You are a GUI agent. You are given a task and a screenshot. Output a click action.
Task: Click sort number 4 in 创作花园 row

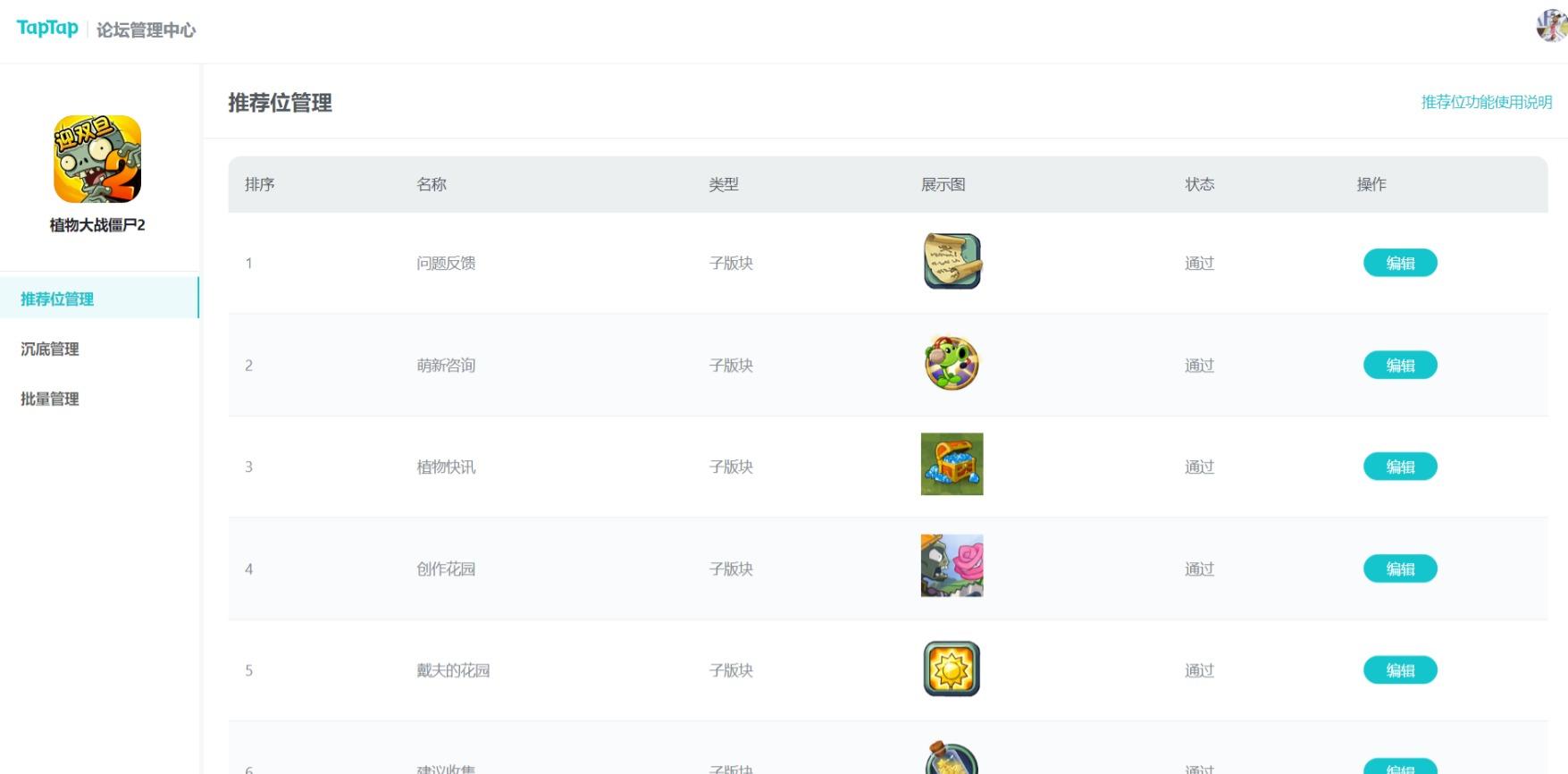249,568
